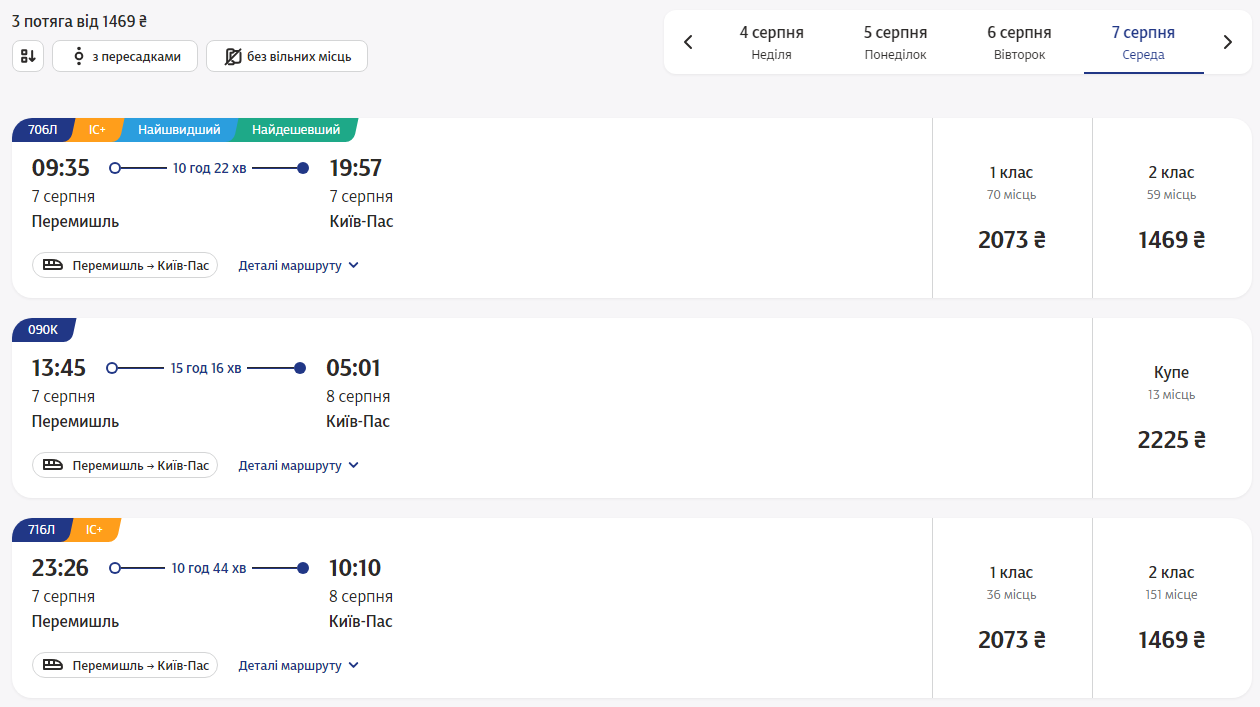Switch to the 6 серпня Вівторок tab
The width and height of the screenshot is (1260, 707).
point(1019,42)
